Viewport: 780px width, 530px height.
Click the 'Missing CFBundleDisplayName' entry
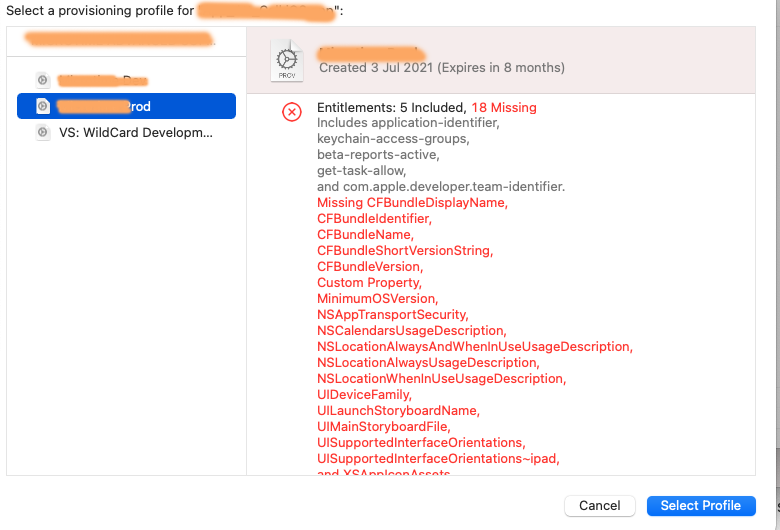[x=412, y=202]
